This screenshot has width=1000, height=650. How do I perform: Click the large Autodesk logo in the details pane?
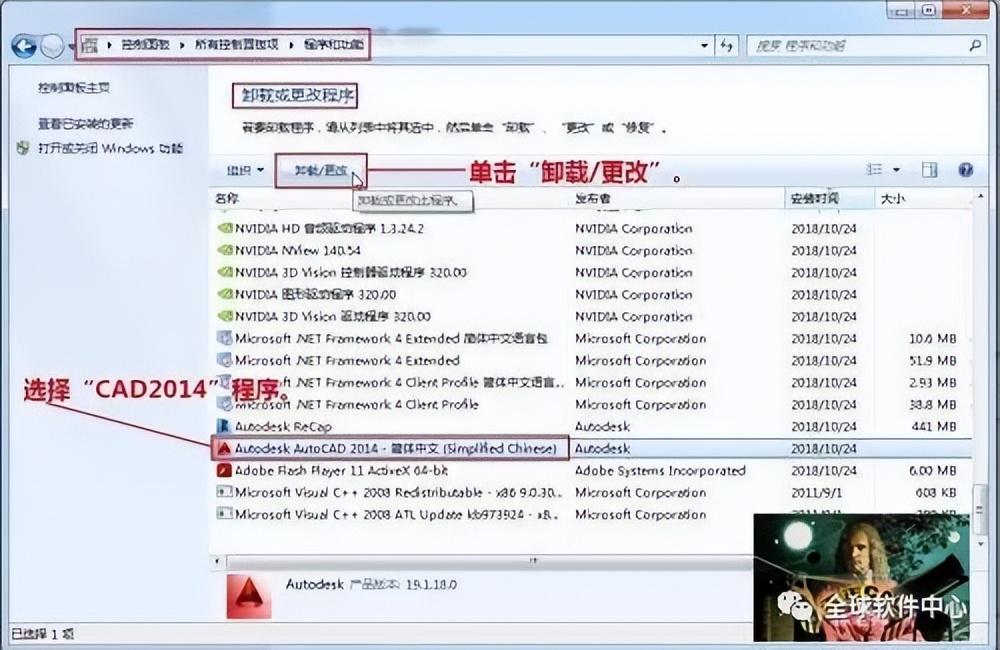(249, 596)
